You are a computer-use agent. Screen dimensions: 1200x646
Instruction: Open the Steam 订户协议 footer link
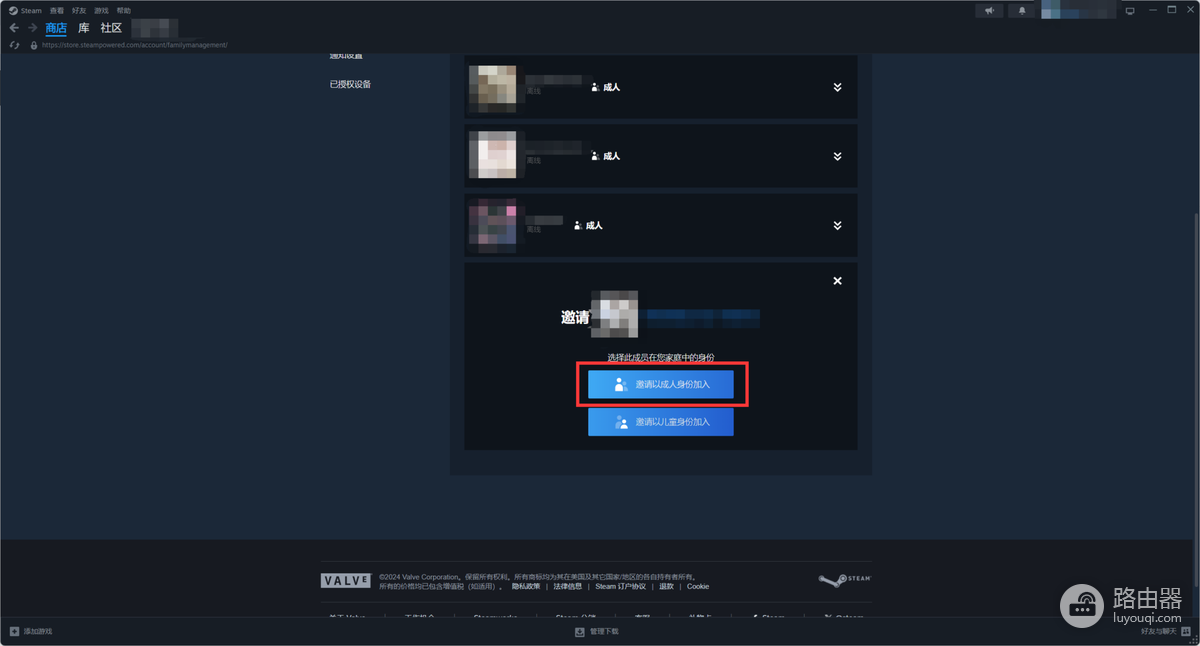(620, 586)
